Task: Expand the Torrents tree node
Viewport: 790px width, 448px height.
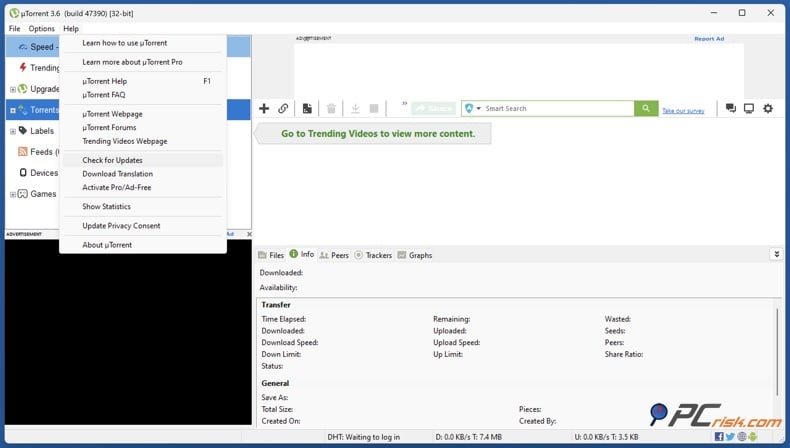Action: coord(13,110)
